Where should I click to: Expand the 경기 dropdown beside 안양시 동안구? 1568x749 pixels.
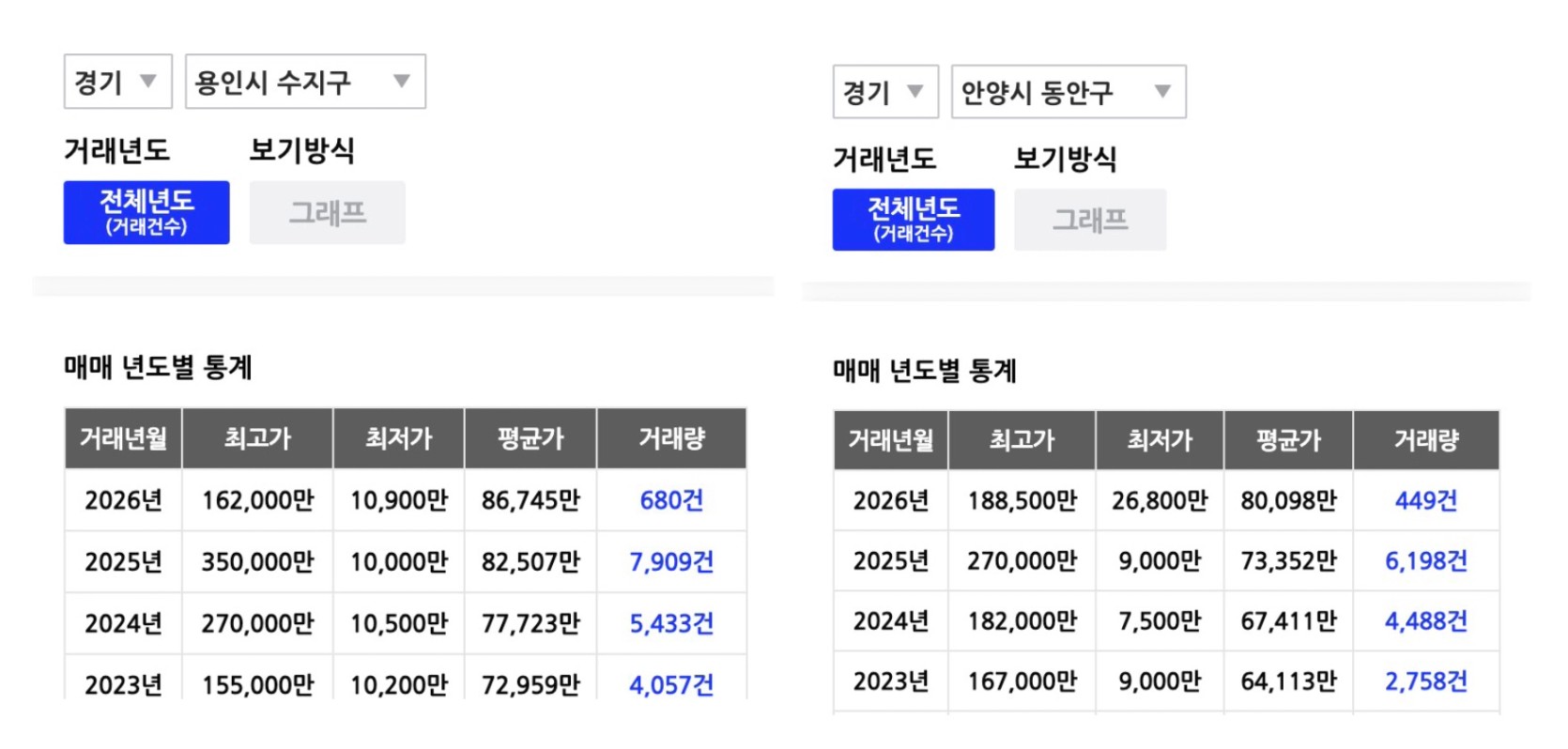coord(884,92)
